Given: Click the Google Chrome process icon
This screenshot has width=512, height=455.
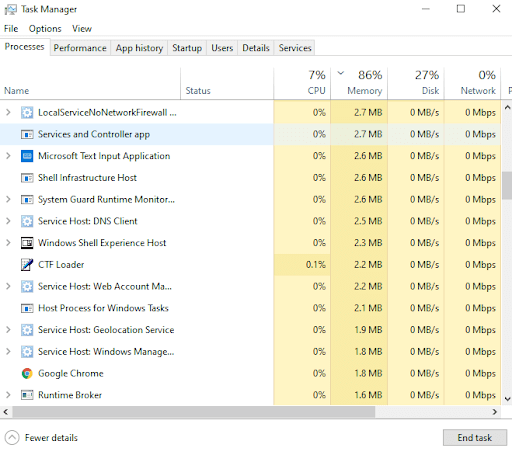Looking at the screenshot, I should [27, 373].
